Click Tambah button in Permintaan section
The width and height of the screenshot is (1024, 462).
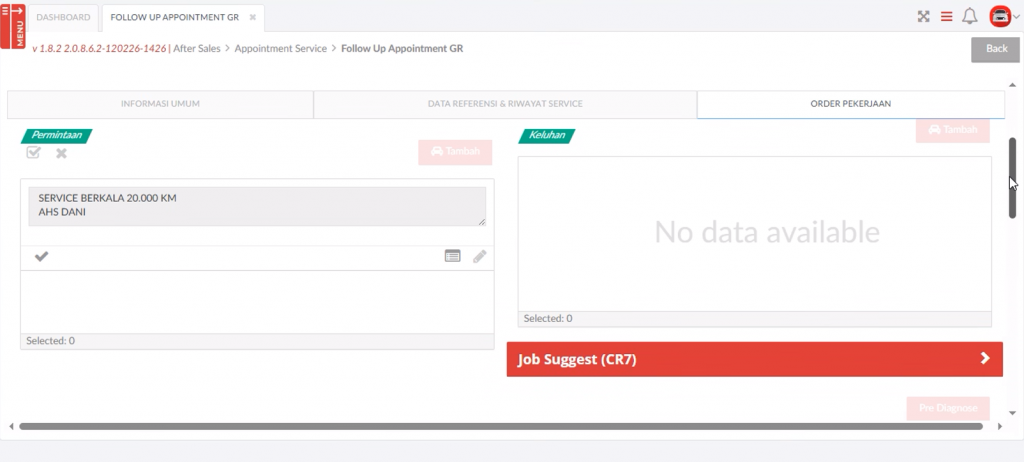tap(455, 152)
